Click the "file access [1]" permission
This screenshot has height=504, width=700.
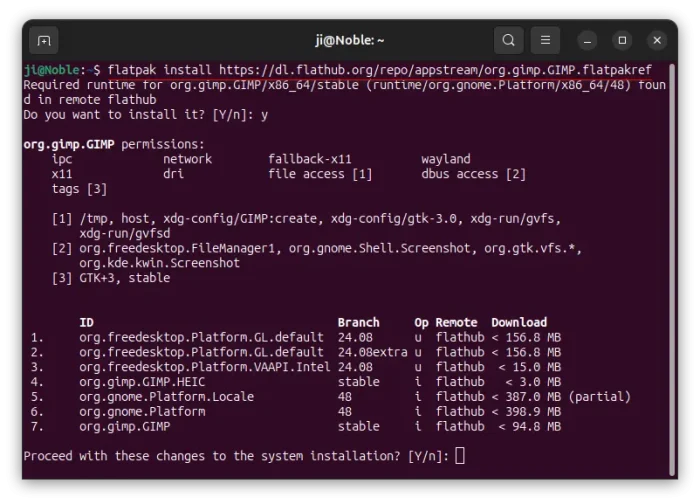(320, 174)
